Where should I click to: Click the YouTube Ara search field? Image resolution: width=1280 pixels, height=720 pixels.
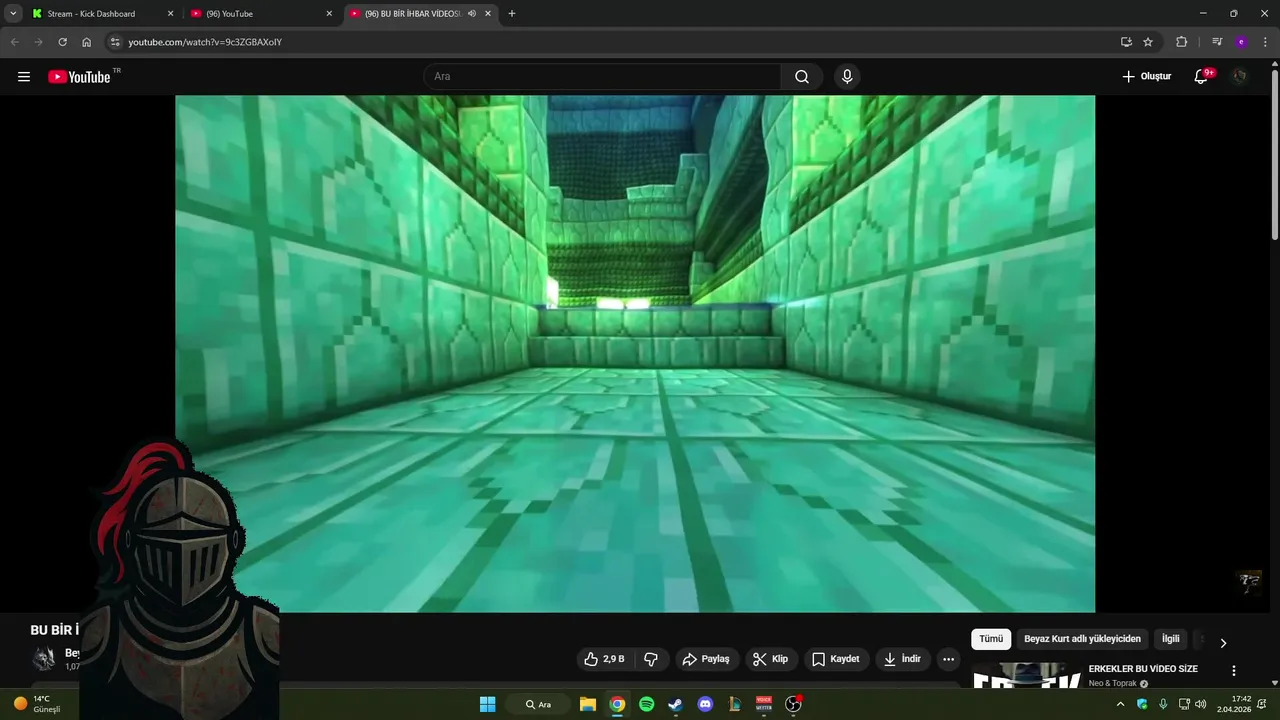[603, 77]
